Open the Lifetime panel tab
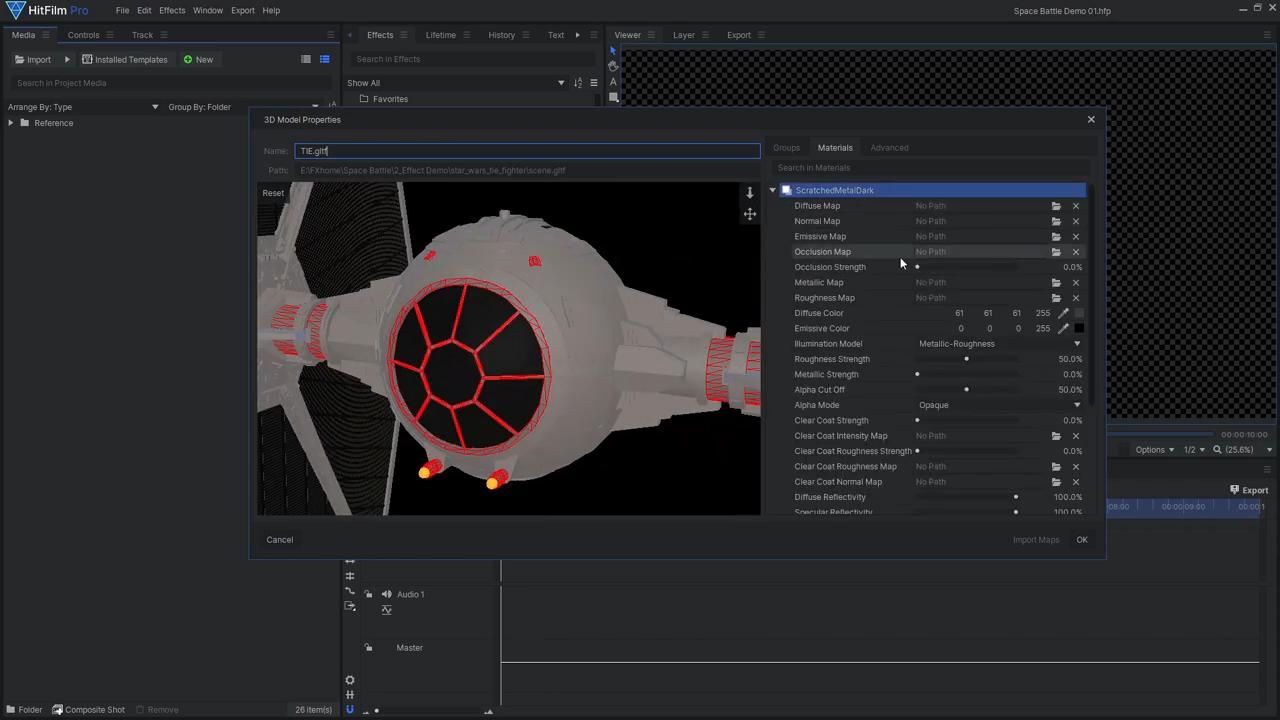1280x720 pixels. pos(441,35)
